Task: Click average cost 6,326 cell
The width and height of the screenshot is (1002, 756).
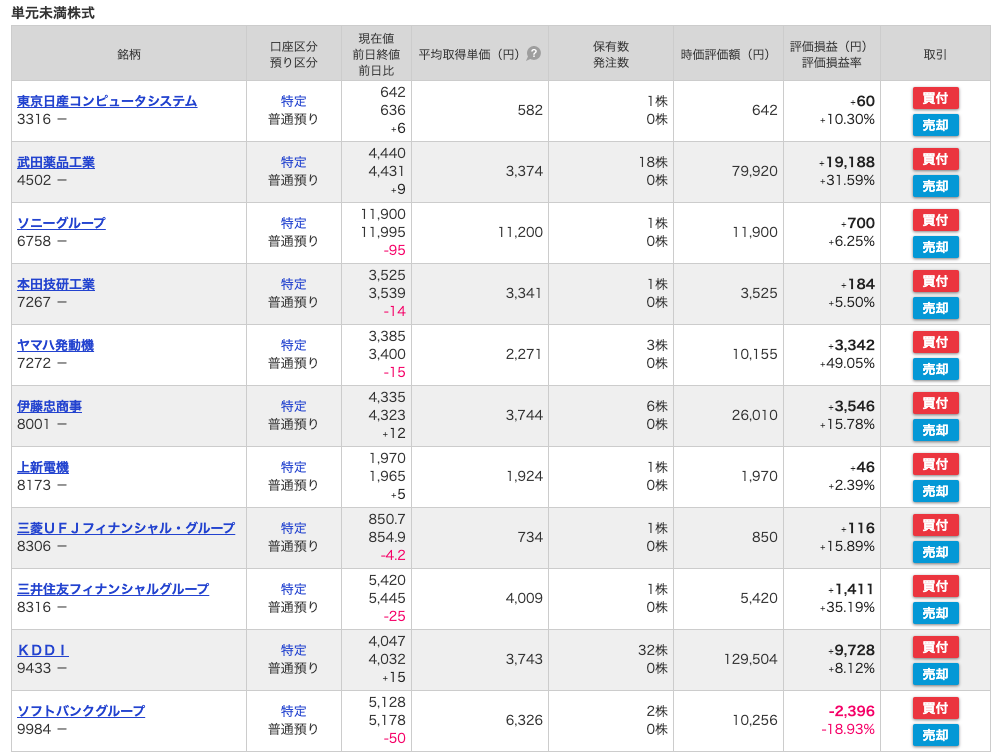Action: (524, 720)
